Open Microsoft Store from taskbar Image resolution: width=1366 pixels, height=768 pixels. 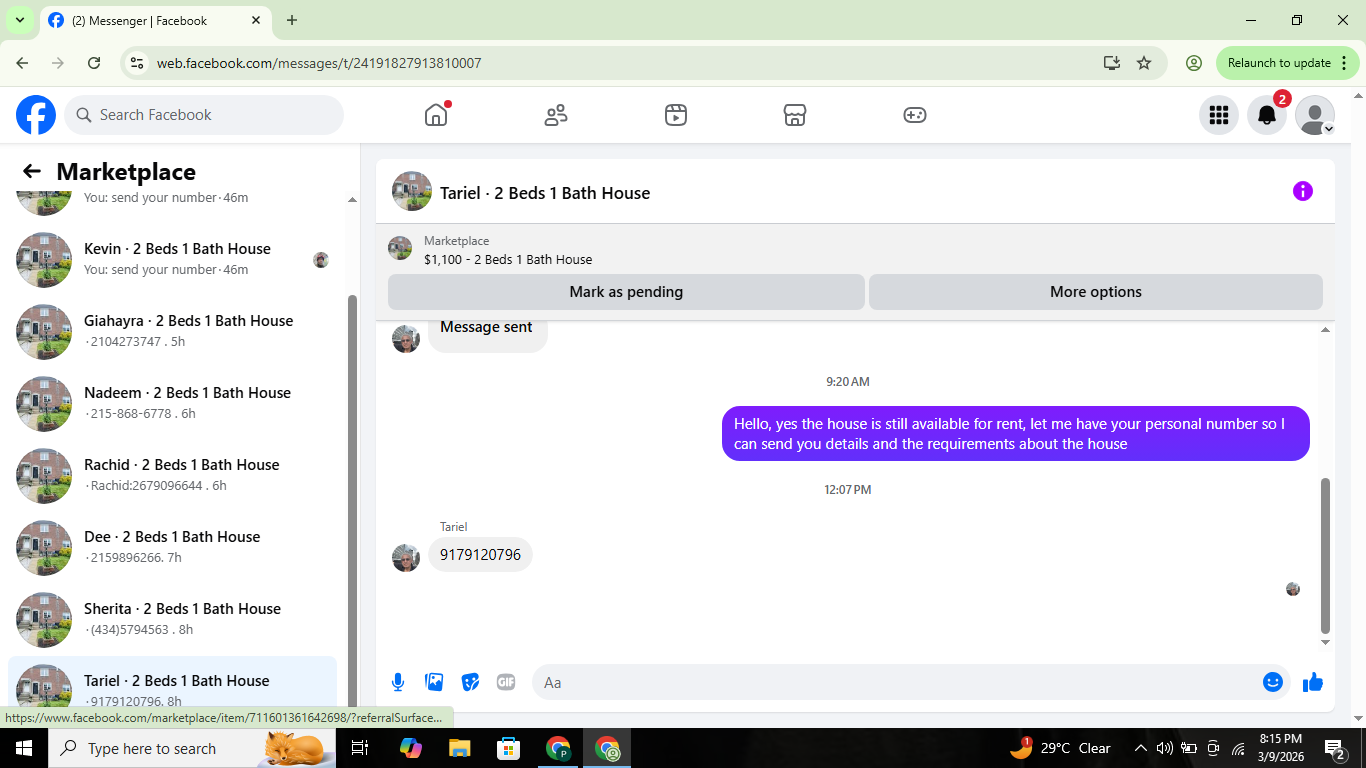click(509, 748)
